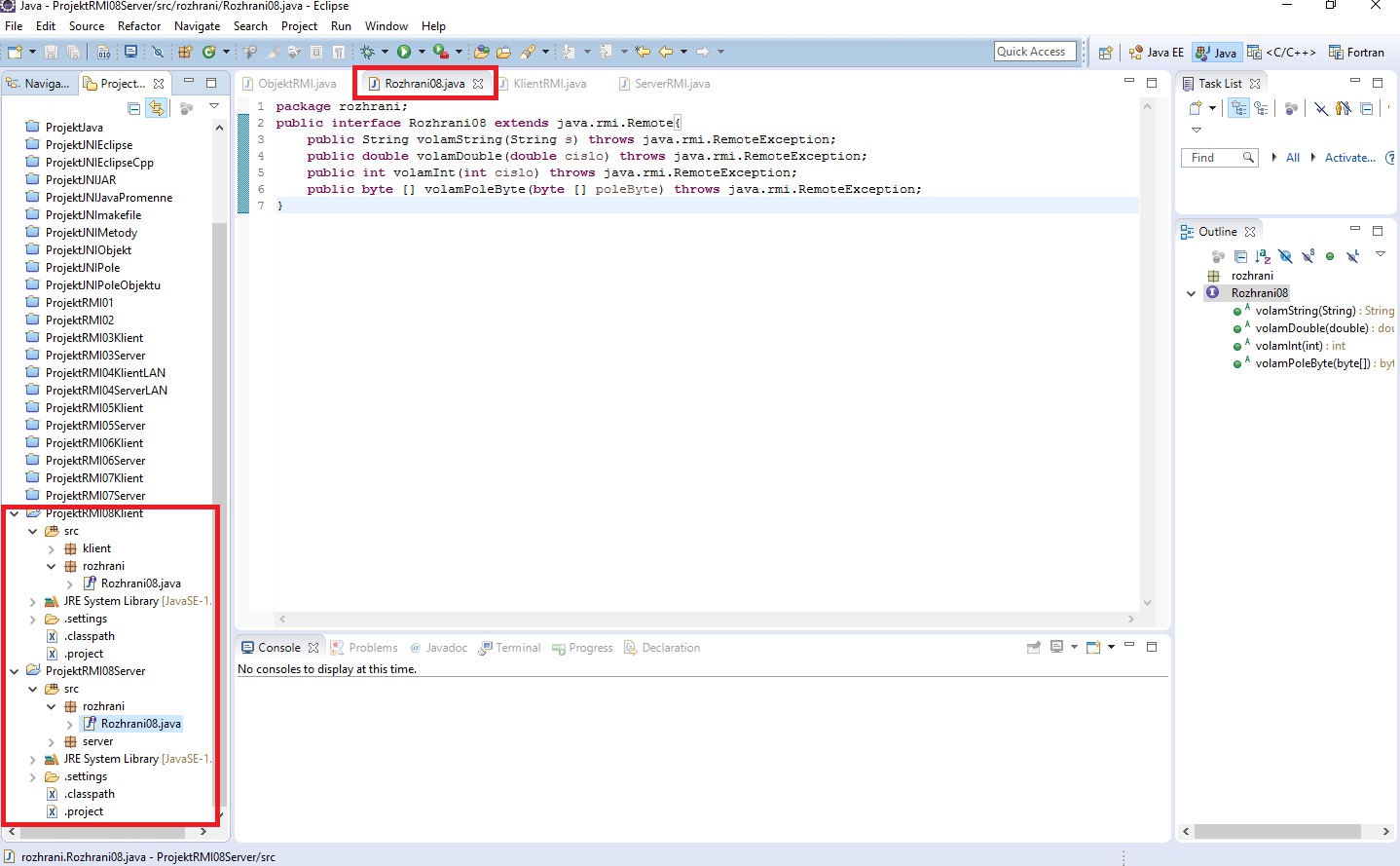Sort Outline members alphabetically
The width and height of the screenshot is (1400, 866).
coord(1263,256)
